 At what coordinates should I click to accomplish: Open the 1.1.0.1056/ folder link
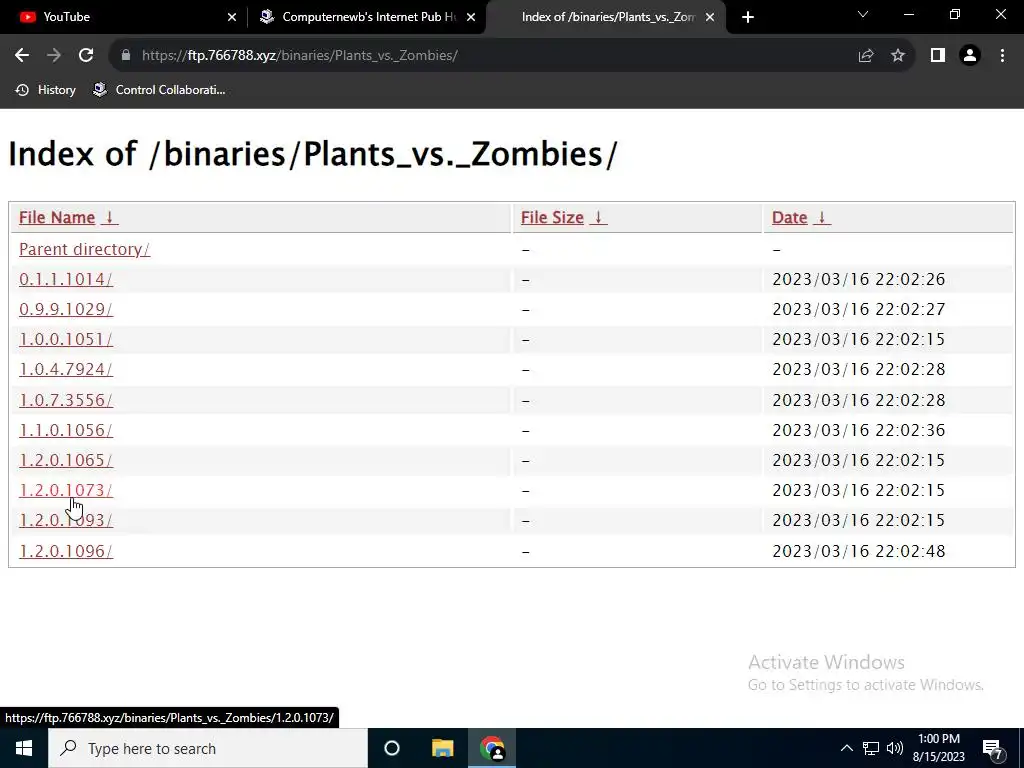(66, 430)
